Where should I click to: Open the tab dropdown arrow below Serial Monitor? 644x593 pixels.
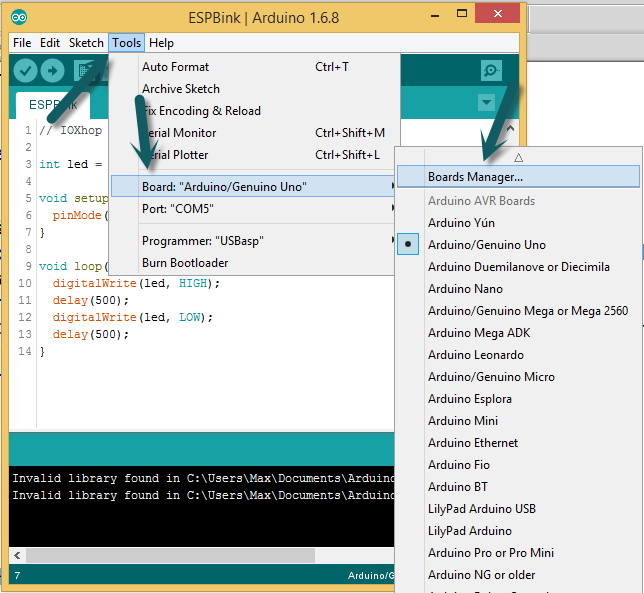tap(486, 102)
